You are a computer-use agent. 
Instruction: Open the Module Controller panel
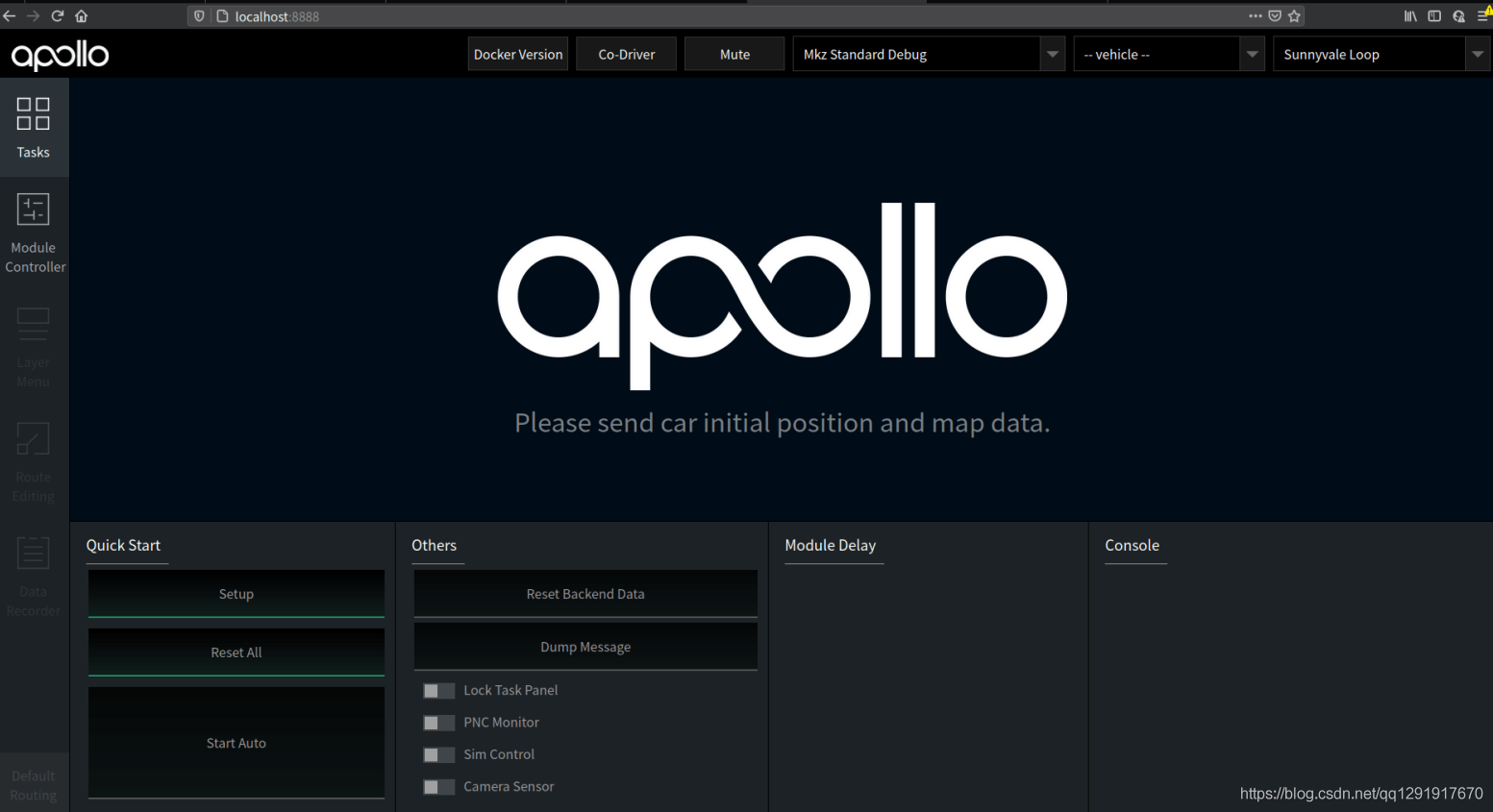[34, 234]
